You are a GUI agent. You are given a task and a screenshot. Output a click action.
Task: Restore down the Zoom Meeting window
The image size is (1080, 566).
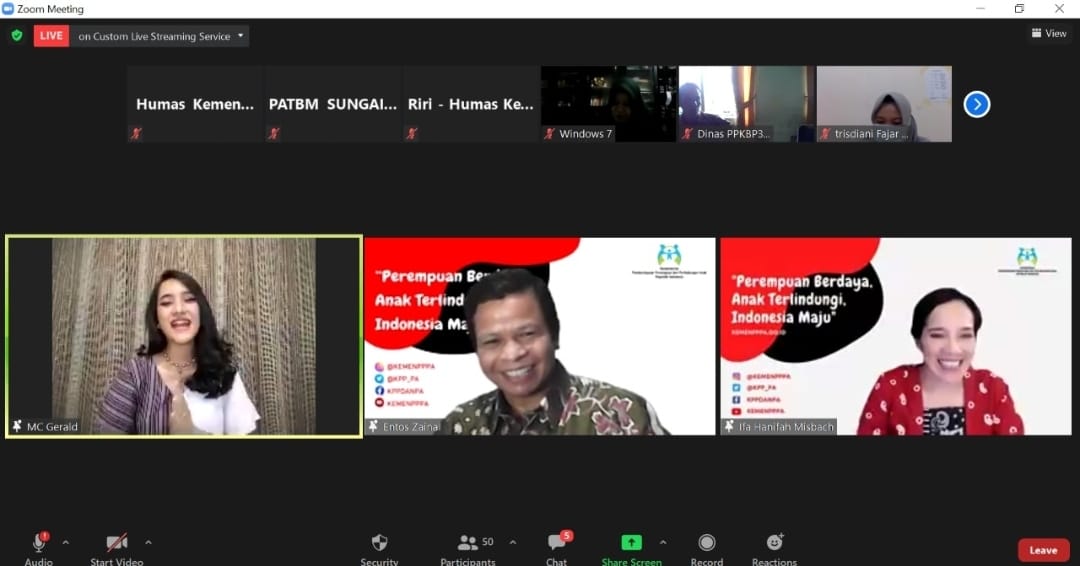[x=1019, y=8]
